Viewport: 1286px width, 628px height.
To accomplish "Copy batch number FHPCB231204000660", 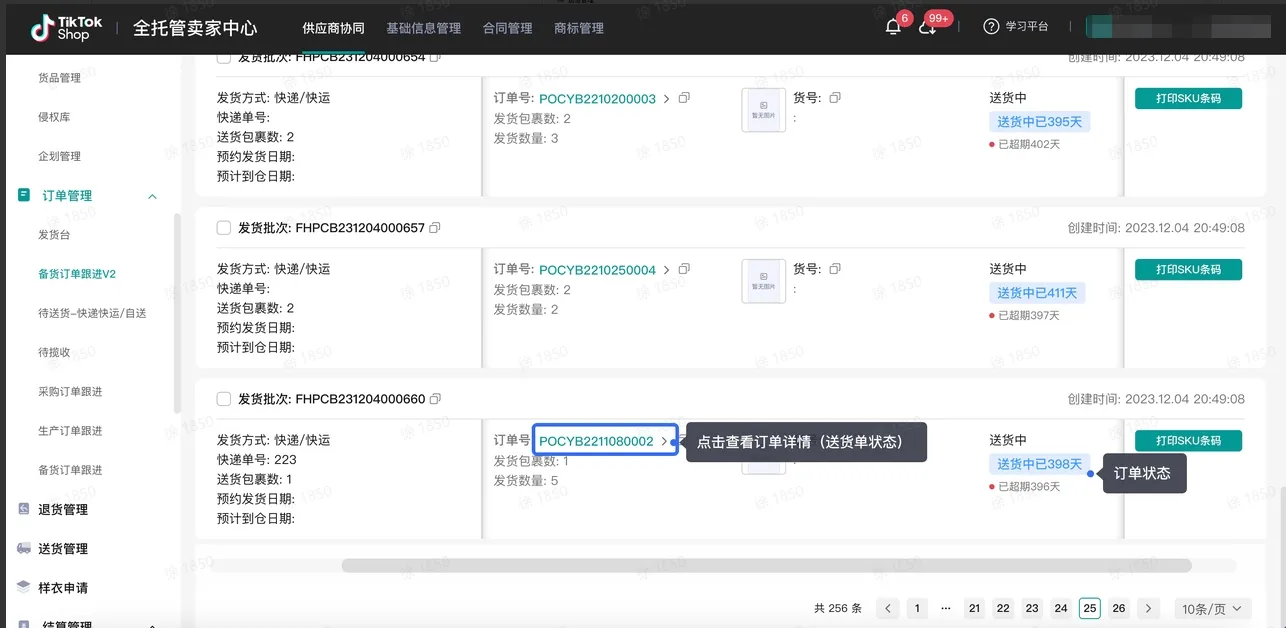I will (x=434, y=399).
